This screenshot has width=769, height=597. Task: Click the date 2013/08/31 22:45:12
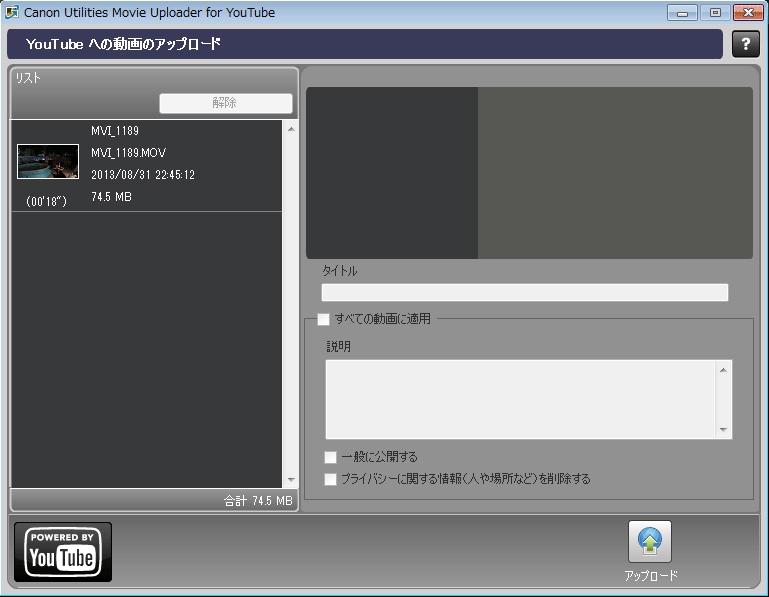143,175
